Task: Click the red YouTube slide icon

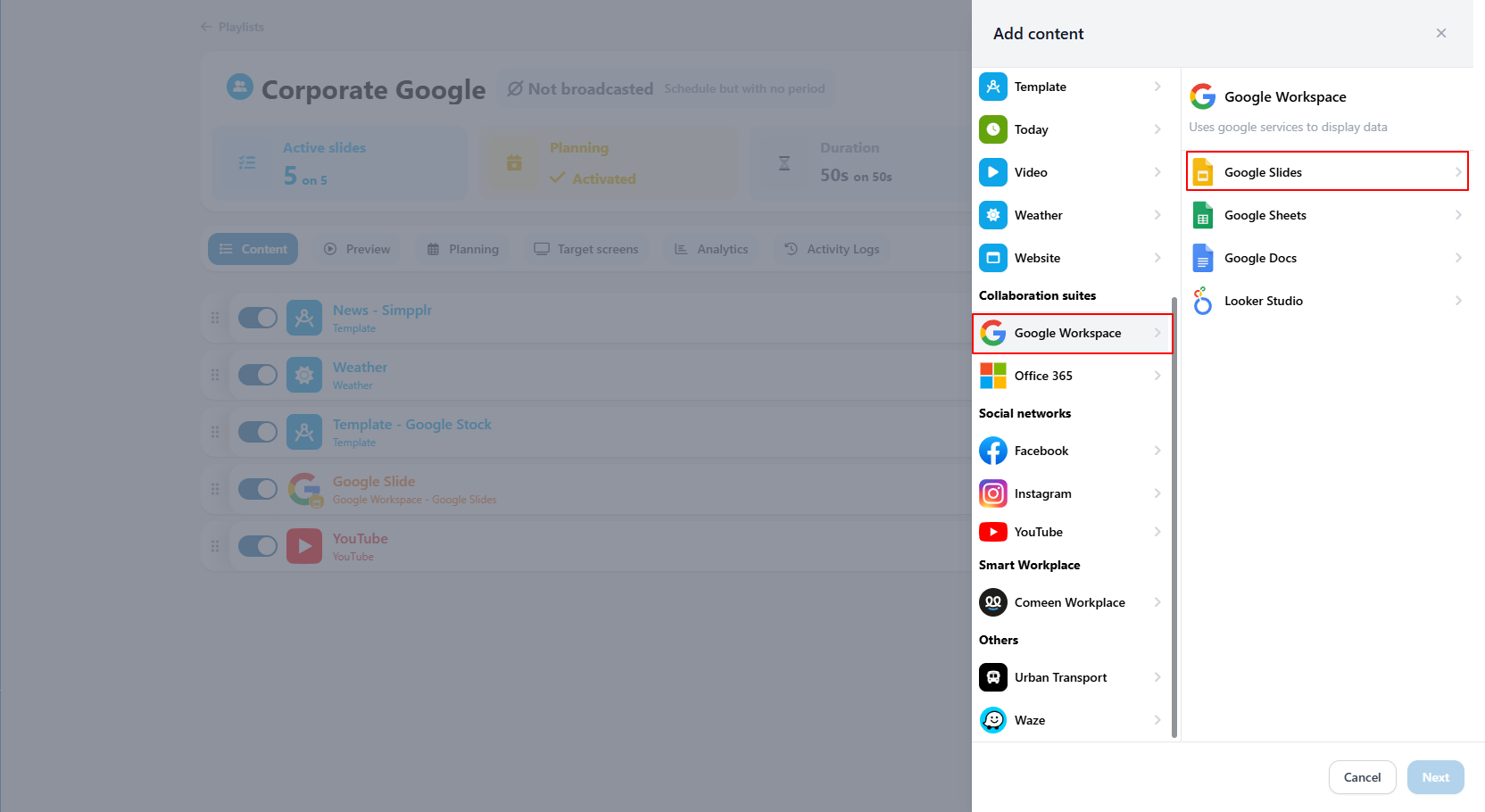Action: pos(304,546)
